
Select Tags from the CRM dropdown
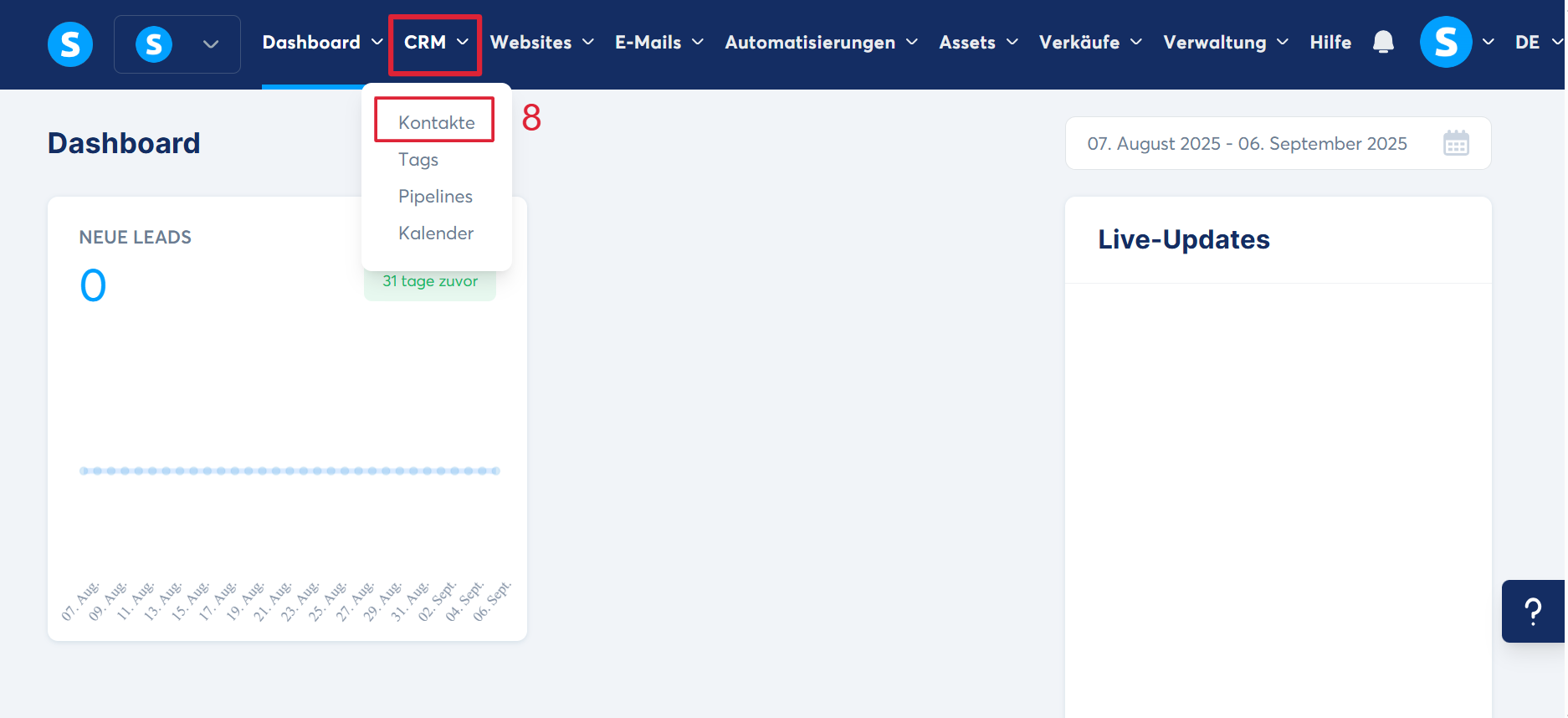point(418,159)
